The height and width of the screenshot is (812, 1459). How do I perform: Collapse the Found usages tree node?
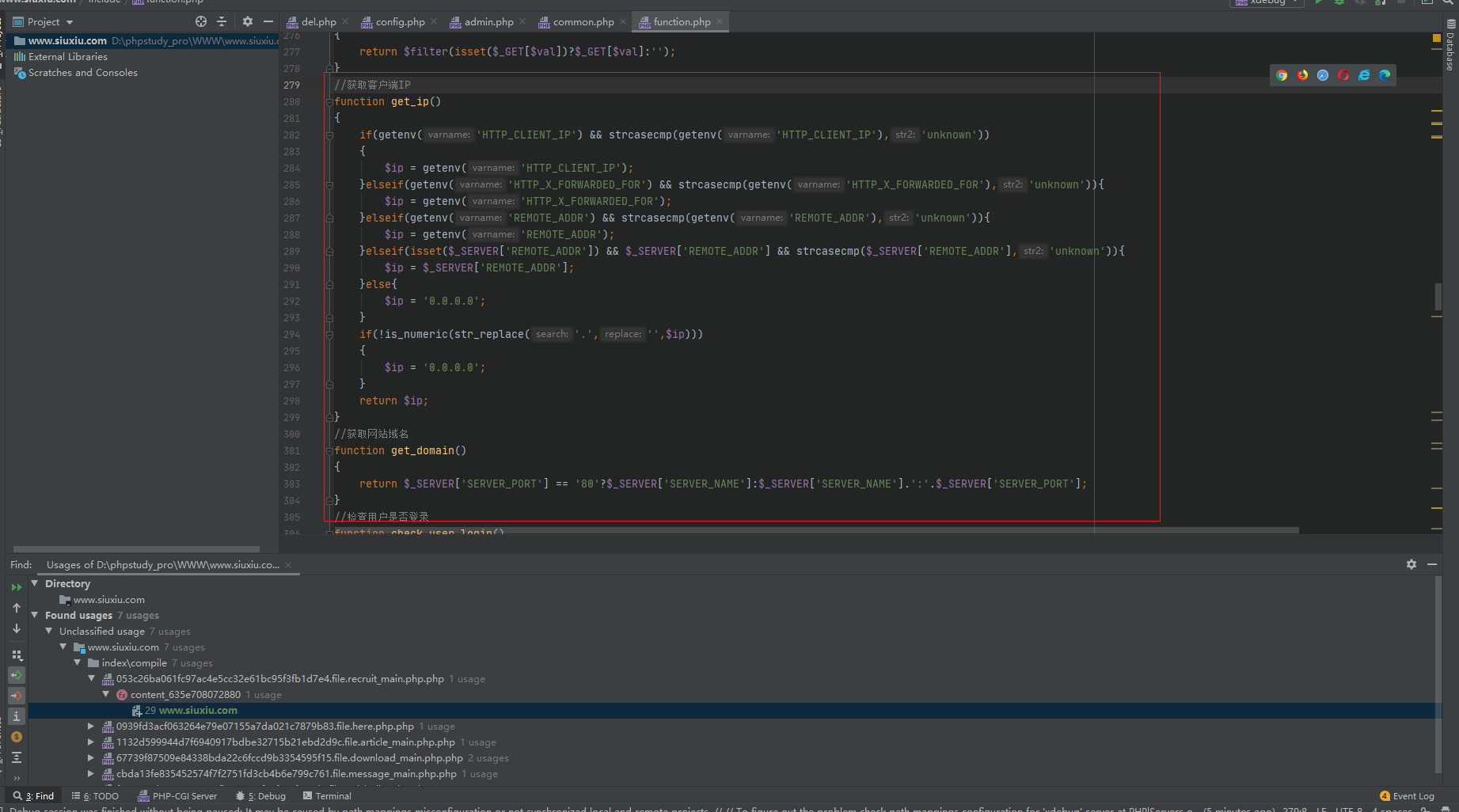click(x=35, y=615)
